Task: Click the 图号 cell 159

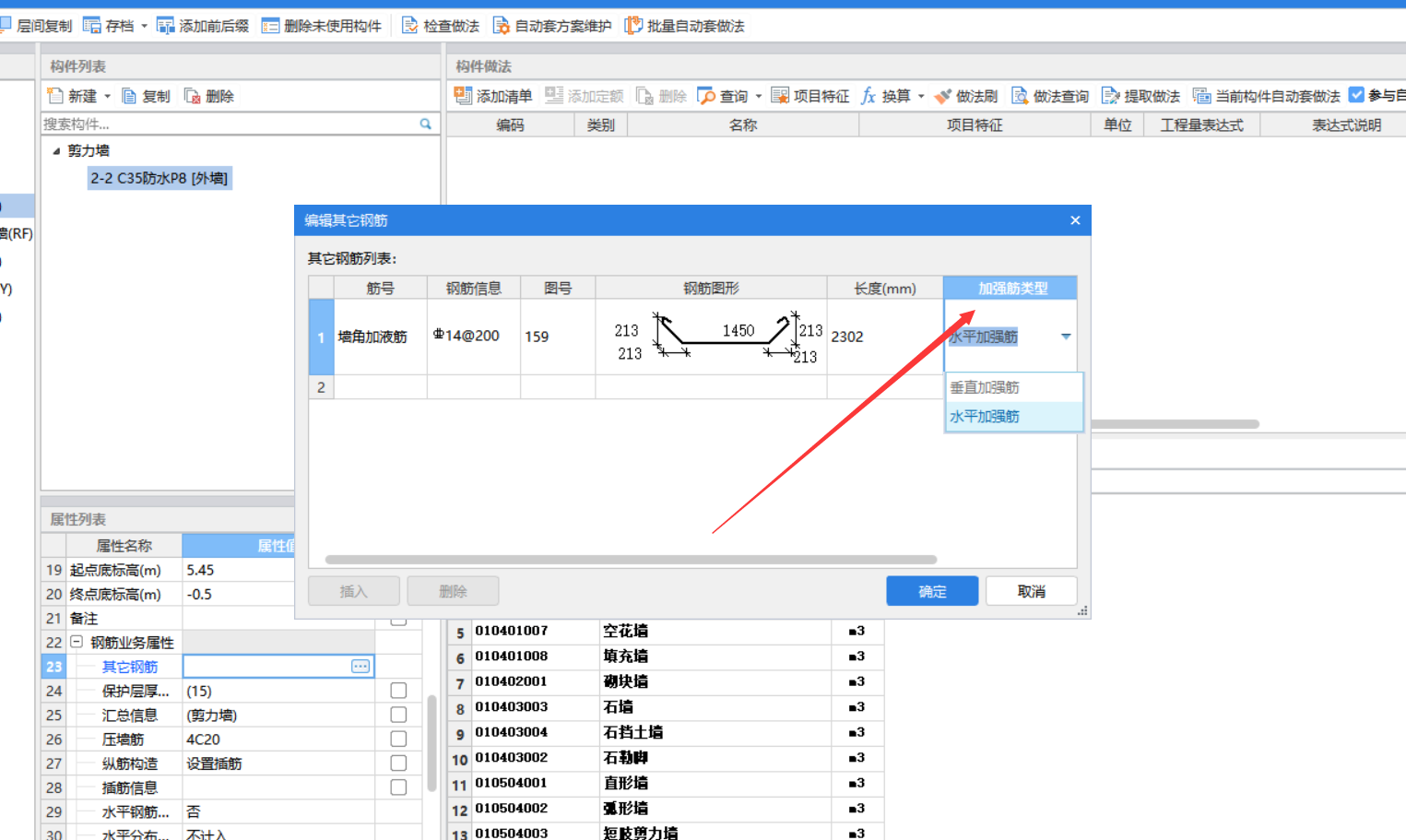Action: (x=558, y=337)
